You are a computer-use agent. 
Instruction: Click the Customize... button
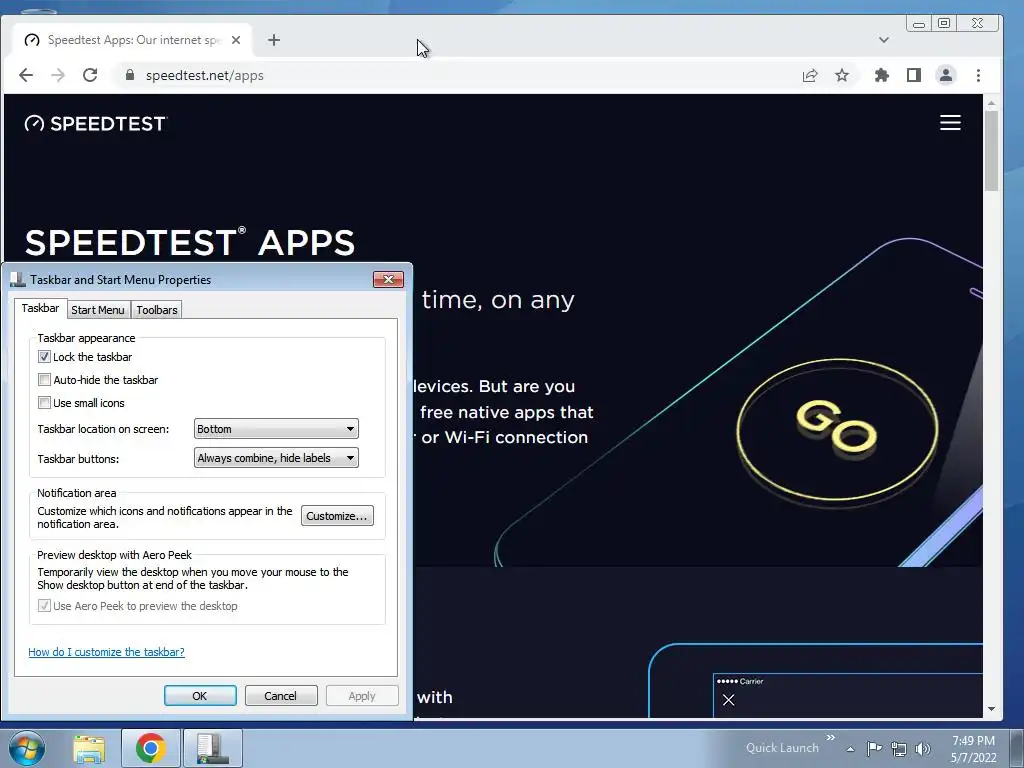pos(337,516)
